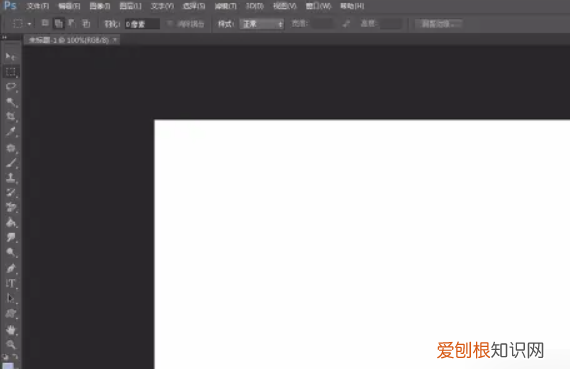570x369 pixels.
Task: Select the Eyedropper tool
Action: click(x=11, y=131)
